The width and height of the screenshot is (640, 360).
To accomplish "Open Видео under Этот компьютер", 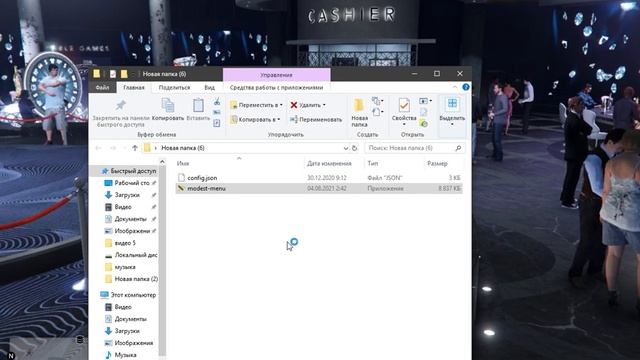I will tap(123, 307).
